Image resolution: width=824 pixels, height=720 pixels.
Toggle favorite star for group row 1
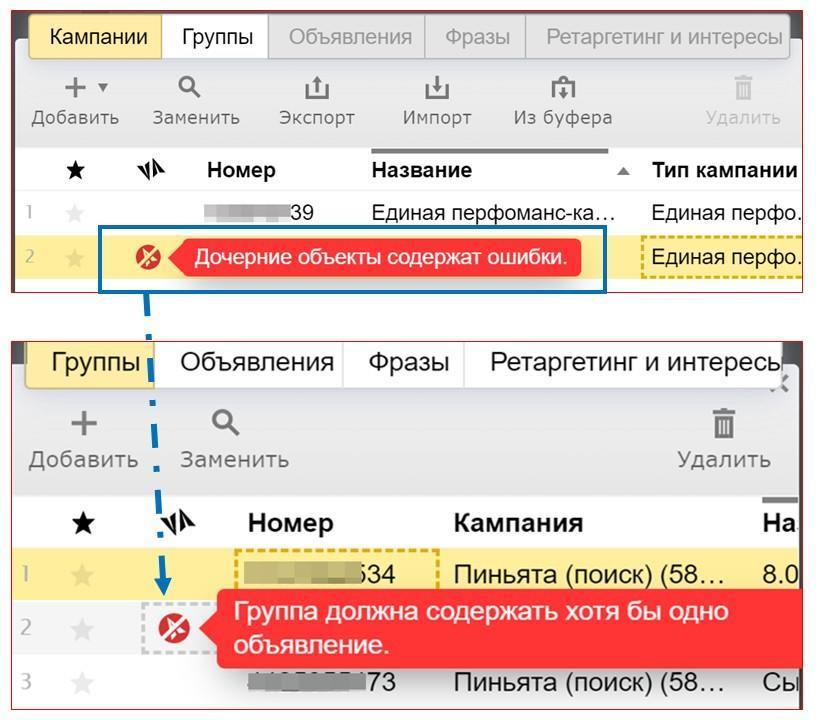82,574
